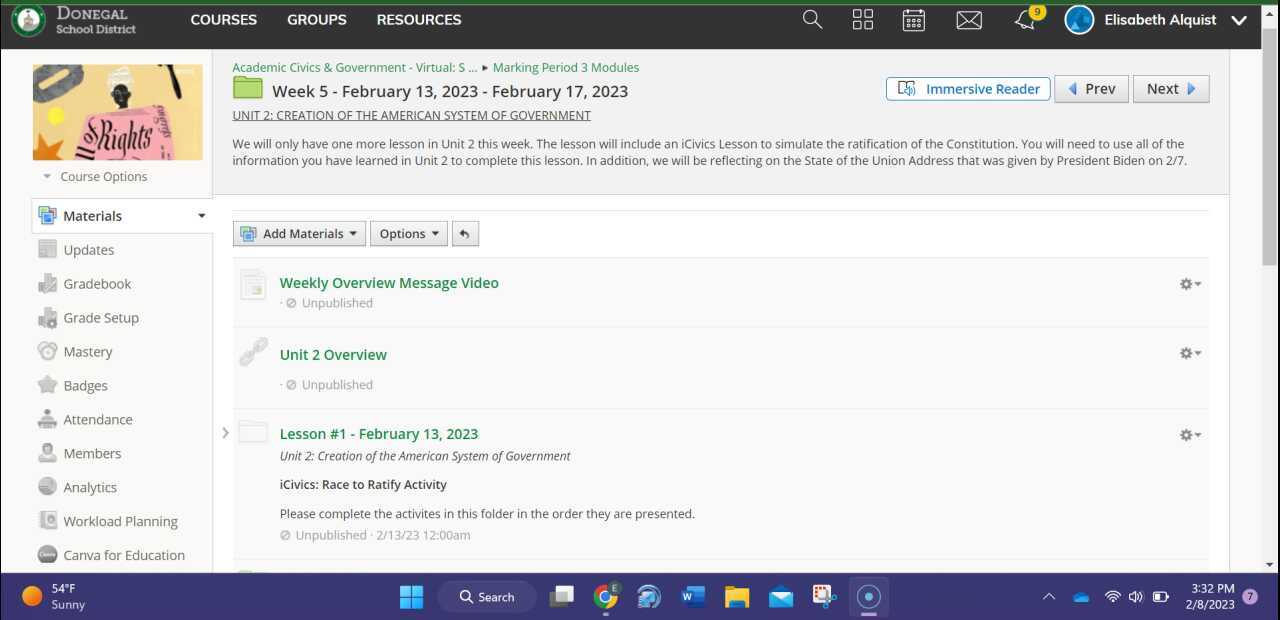Open Badges in the sidebar
Image resolution: width=1280 pixels, height=620 pixels.
(85, 386)
